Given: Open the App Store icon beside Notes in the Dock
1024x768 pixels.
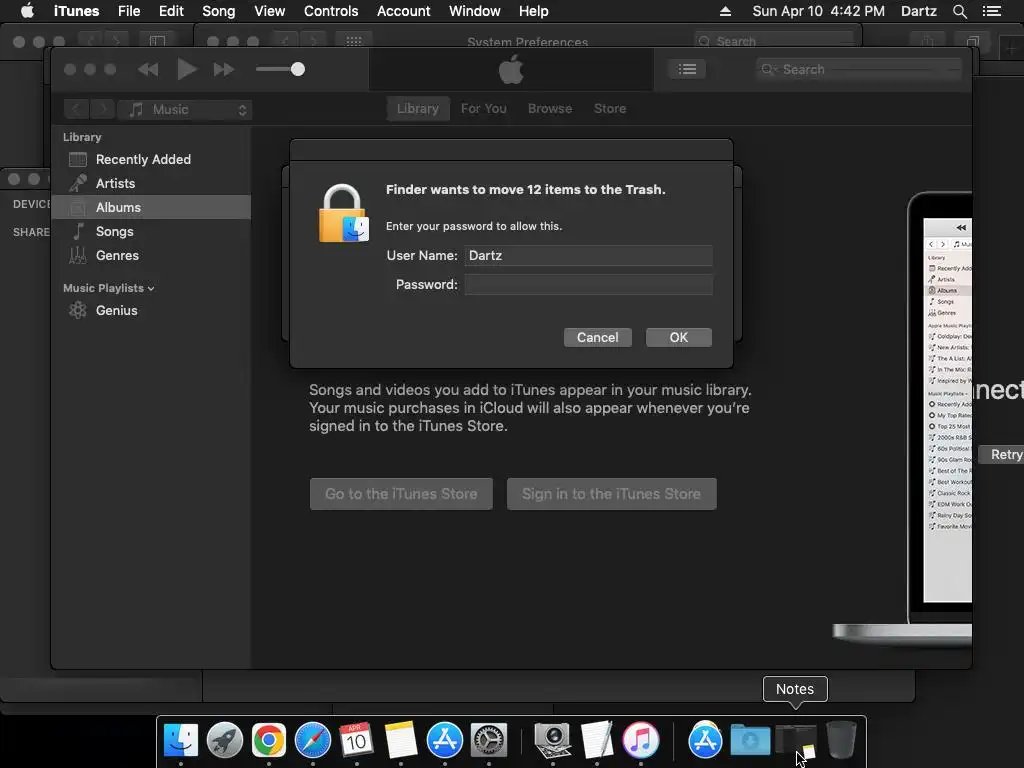Looking at the screenshot, I should (445, 740).
